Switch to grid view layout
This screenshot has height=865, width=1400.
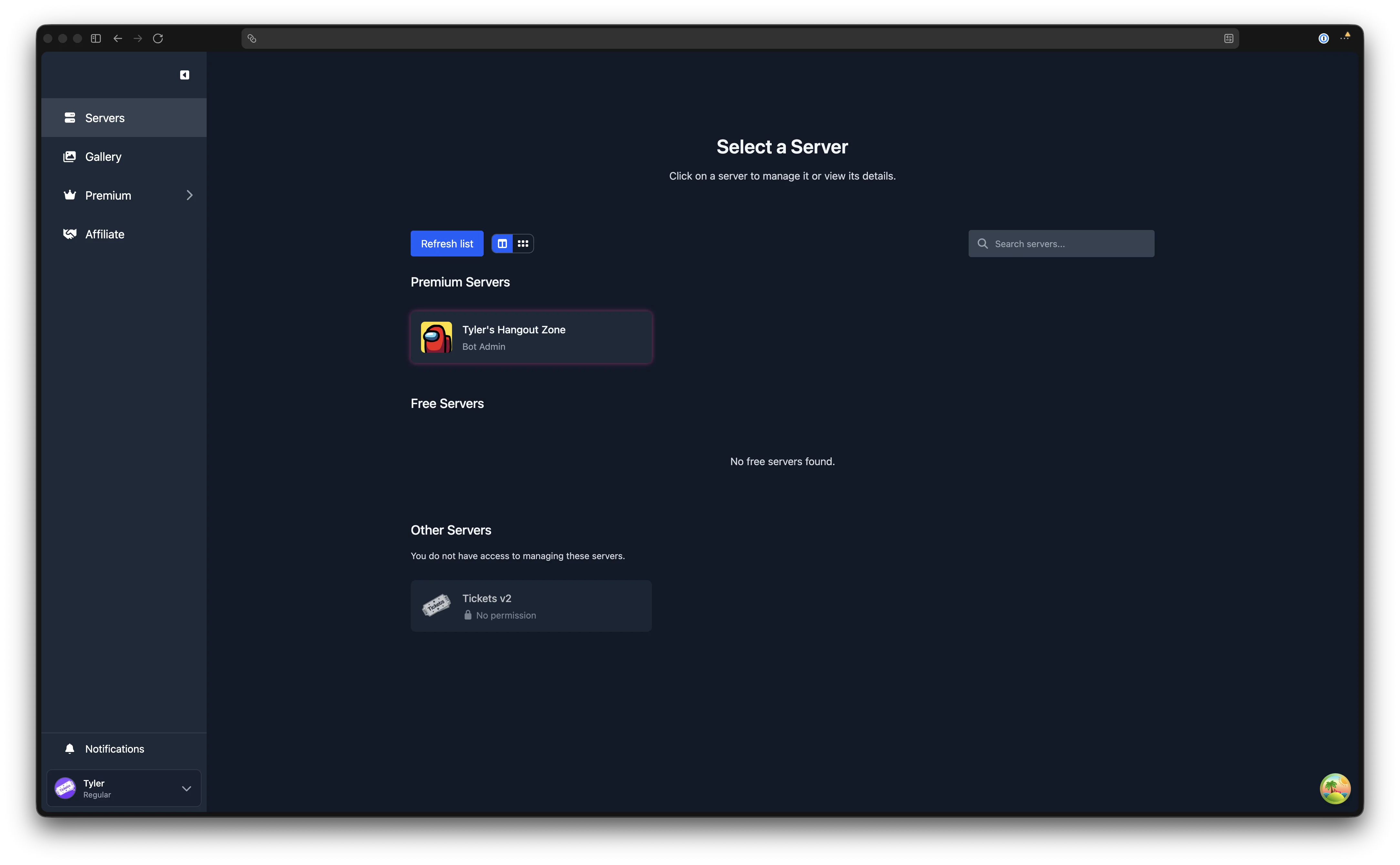523,244
